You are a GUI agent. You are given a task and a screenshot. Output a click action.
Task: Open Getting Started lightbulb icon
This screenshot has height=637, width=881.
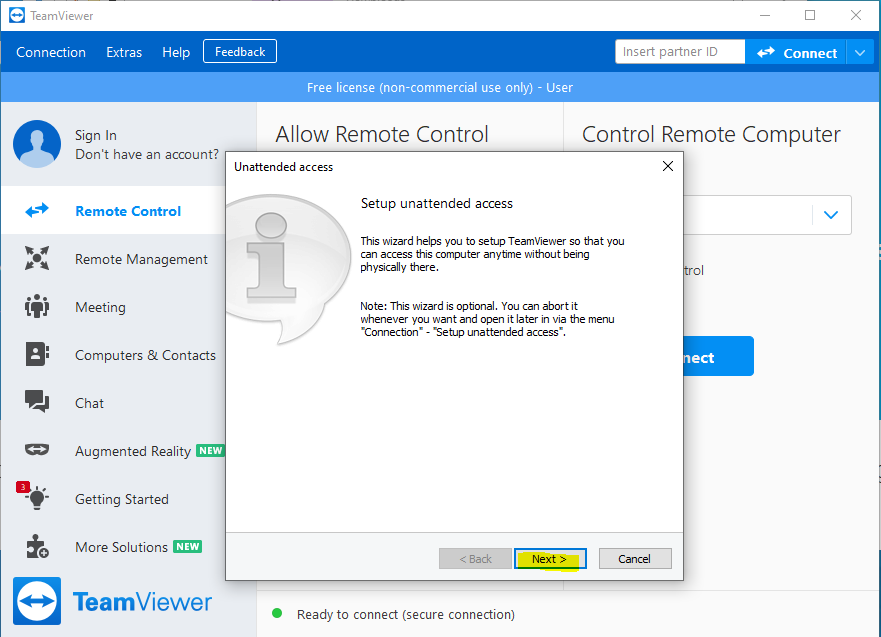(37, 499)
